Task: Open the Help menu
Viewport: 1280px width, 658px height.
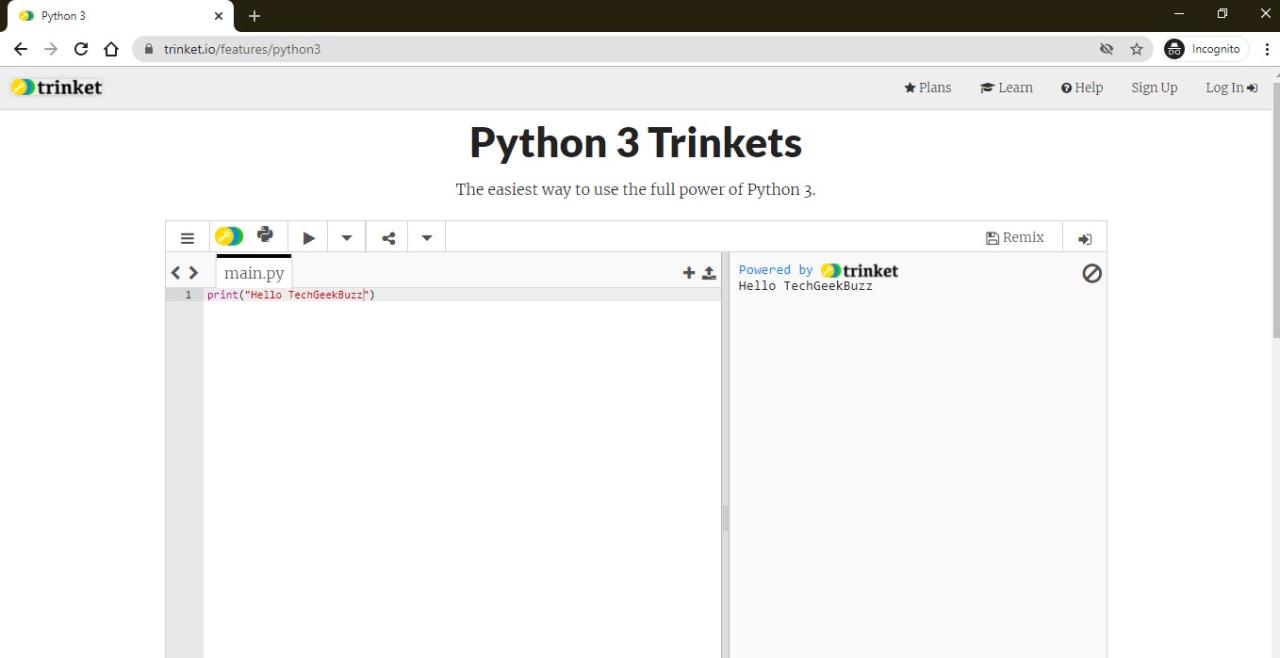Action: tap(1081, 88)
